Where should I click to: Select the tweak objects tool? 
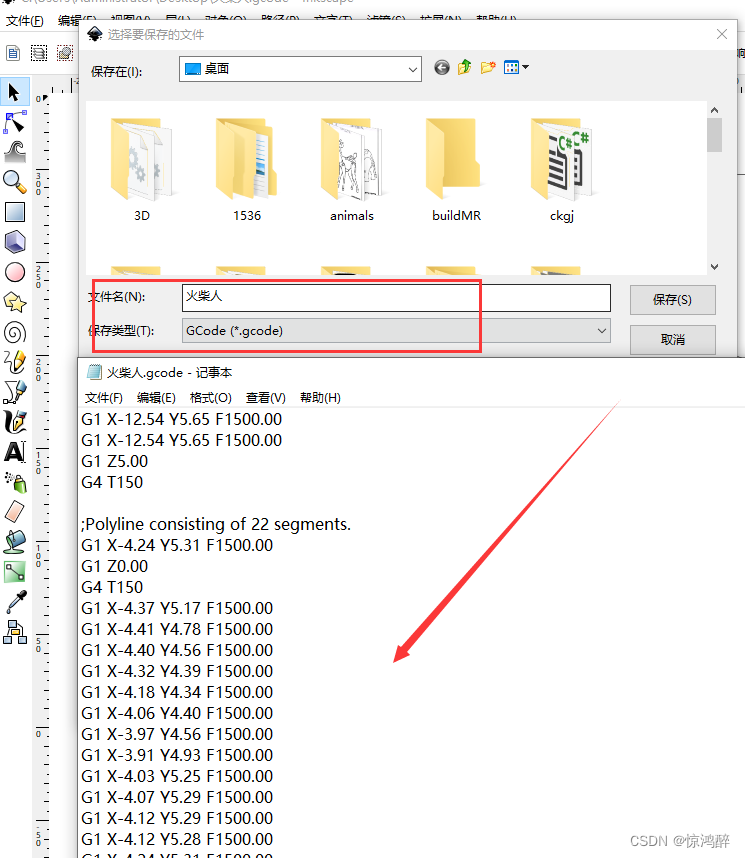15,152
